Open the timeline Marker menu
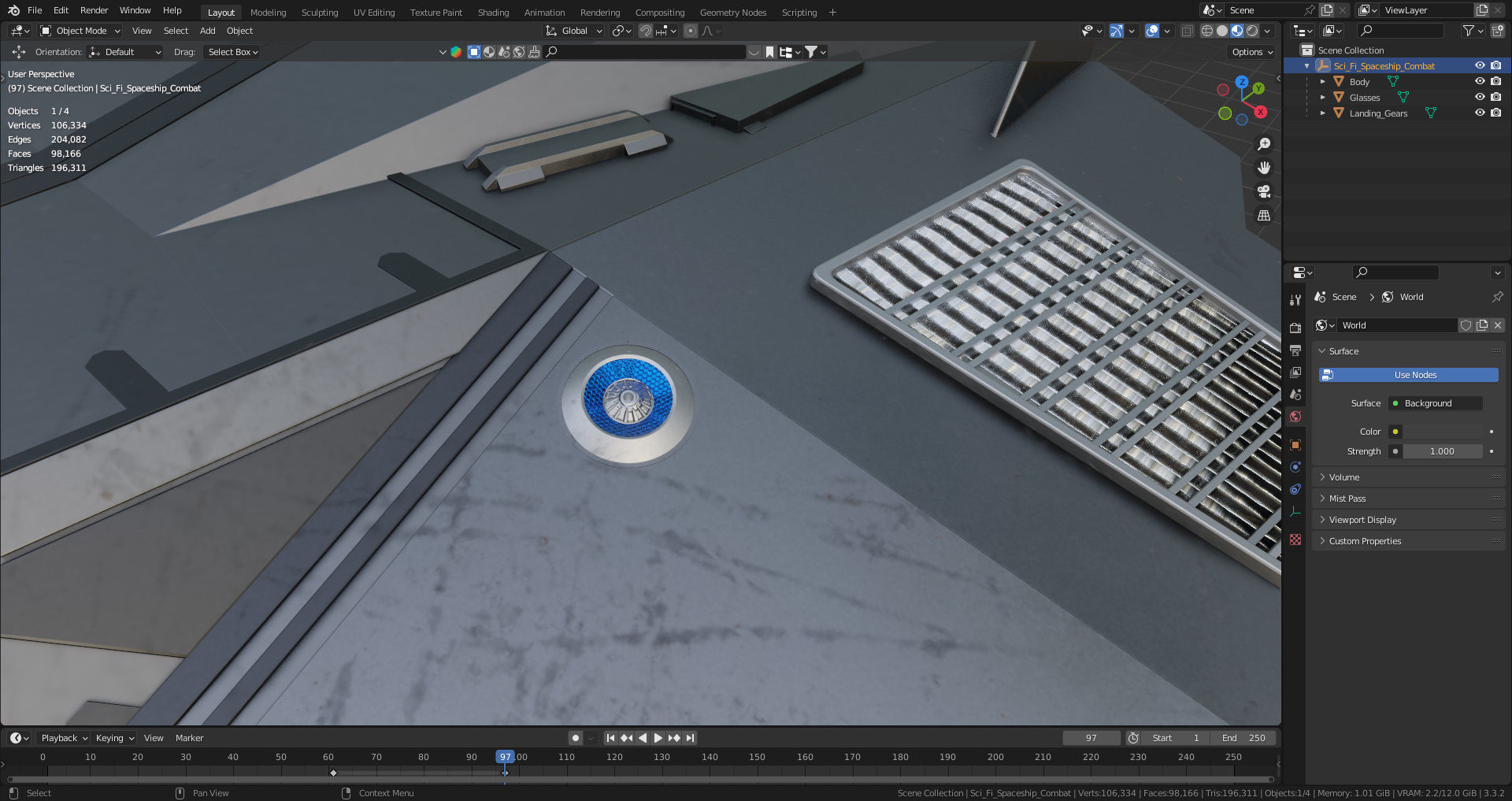The height and width of the screenshot is (801, 1512). point(189,738)
